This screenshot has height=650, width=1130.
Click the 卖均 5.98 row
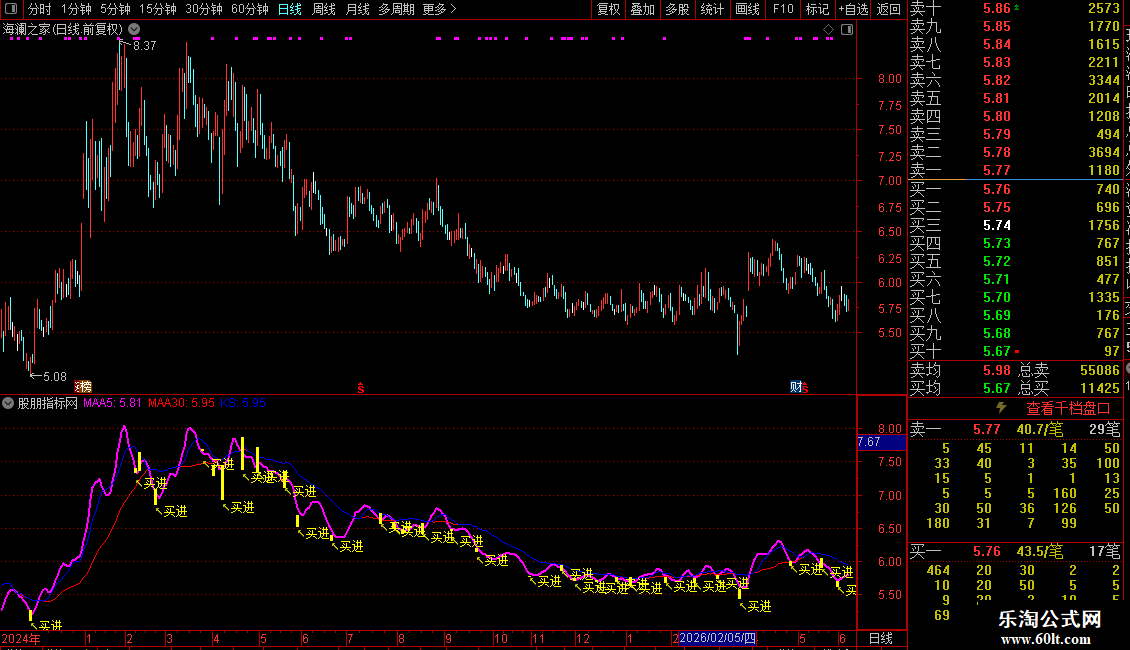(961, 370)
